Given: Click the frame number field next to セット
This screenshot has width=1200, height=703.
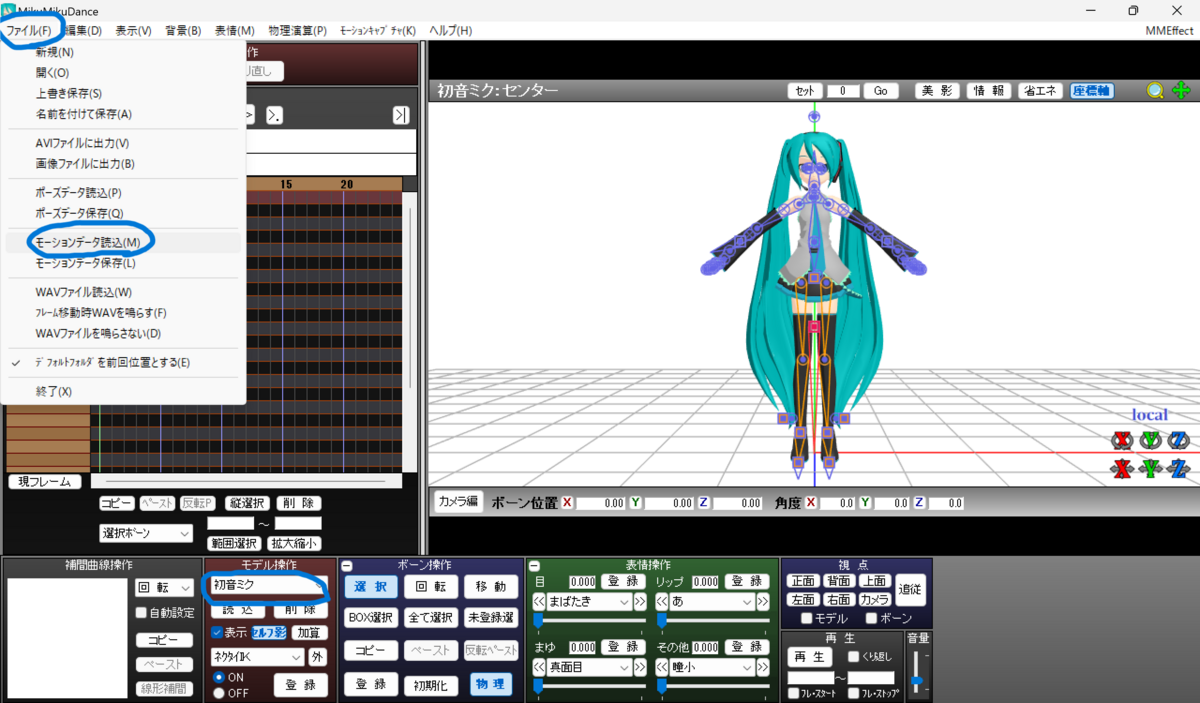Looking at the screenshot, I should [843, 91].
